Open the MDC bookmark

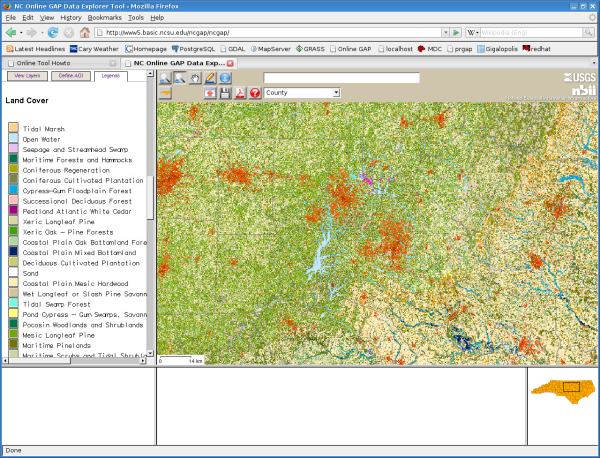point(430,49)
